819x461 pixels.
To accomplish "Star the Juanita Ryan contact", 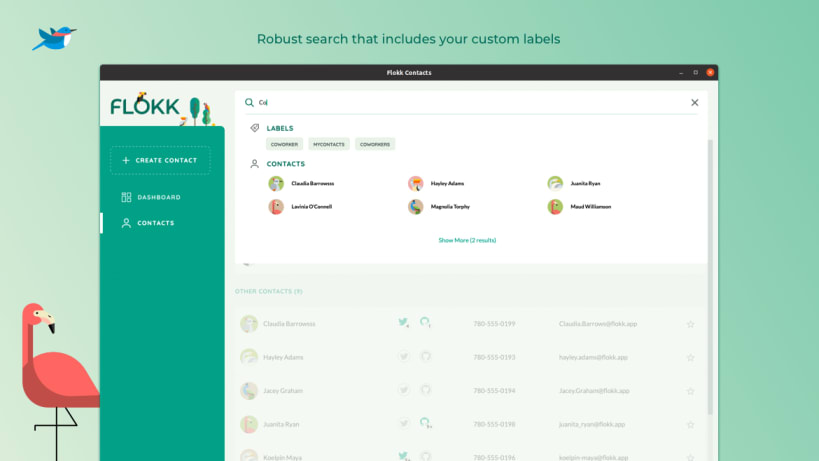I will (x=691, y=424).
